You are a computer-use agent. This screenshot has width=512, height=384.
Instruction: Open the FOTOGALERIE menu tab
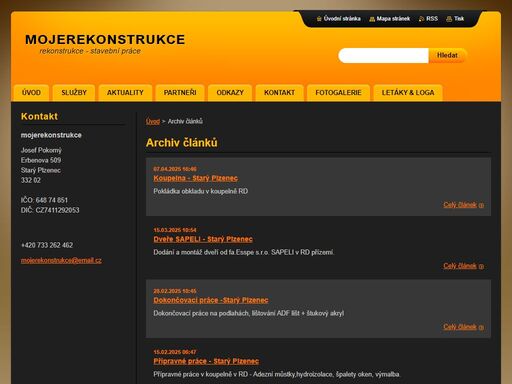tap(338, 93)
